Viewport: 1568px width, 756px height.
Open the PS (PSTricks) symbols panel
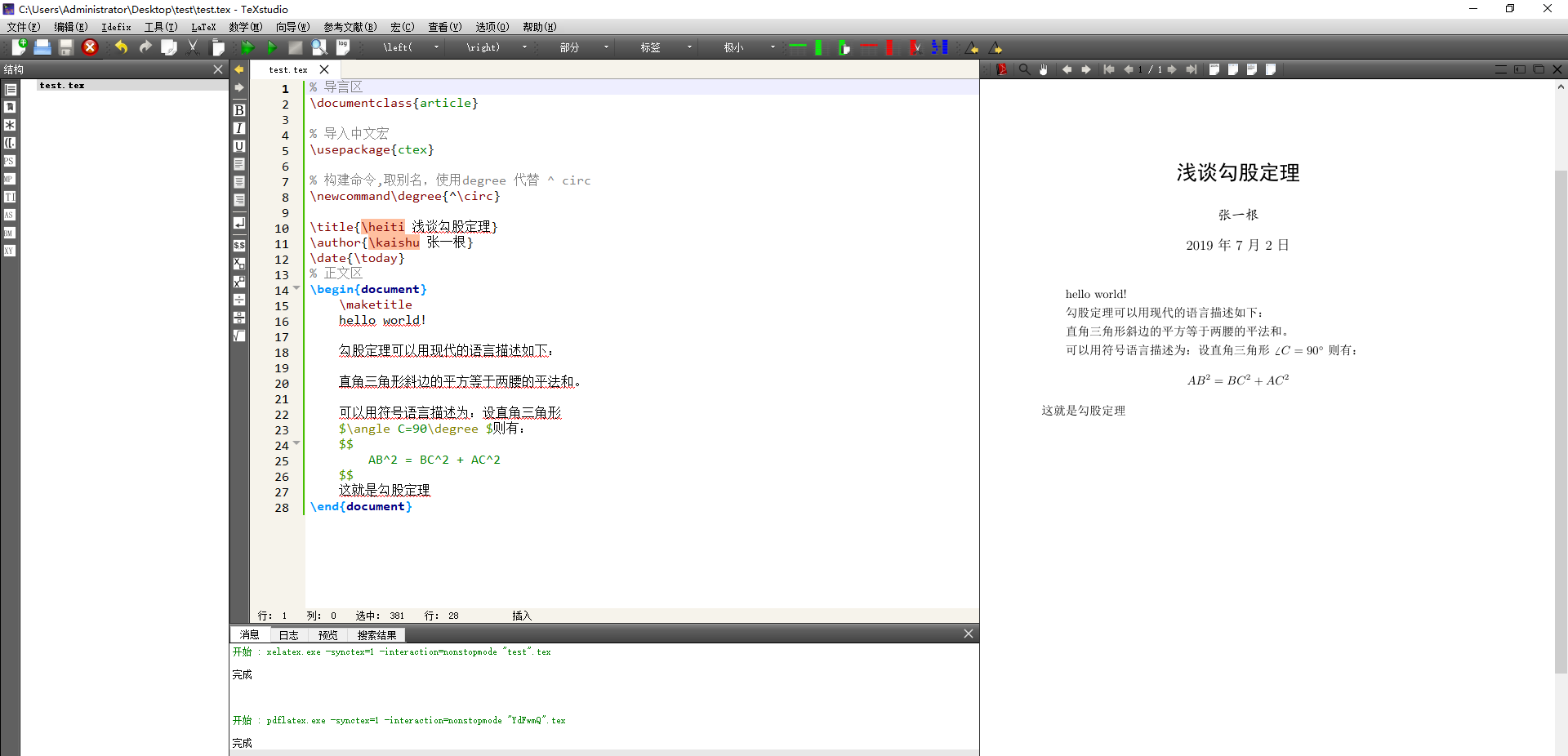[x=10, y=161]
